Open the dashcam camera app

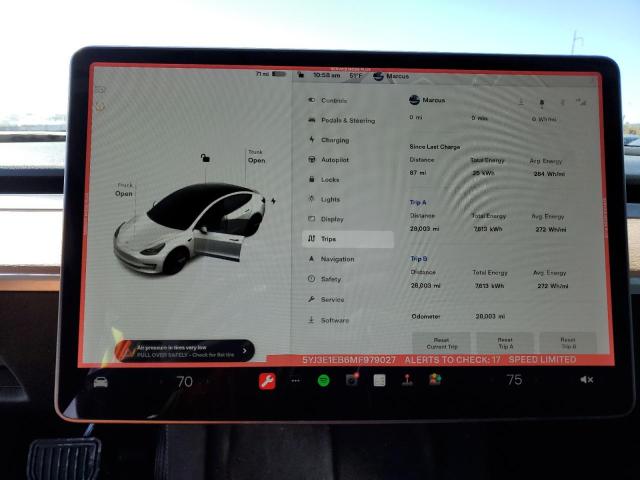pyautogui.click(x=351, y=380)
